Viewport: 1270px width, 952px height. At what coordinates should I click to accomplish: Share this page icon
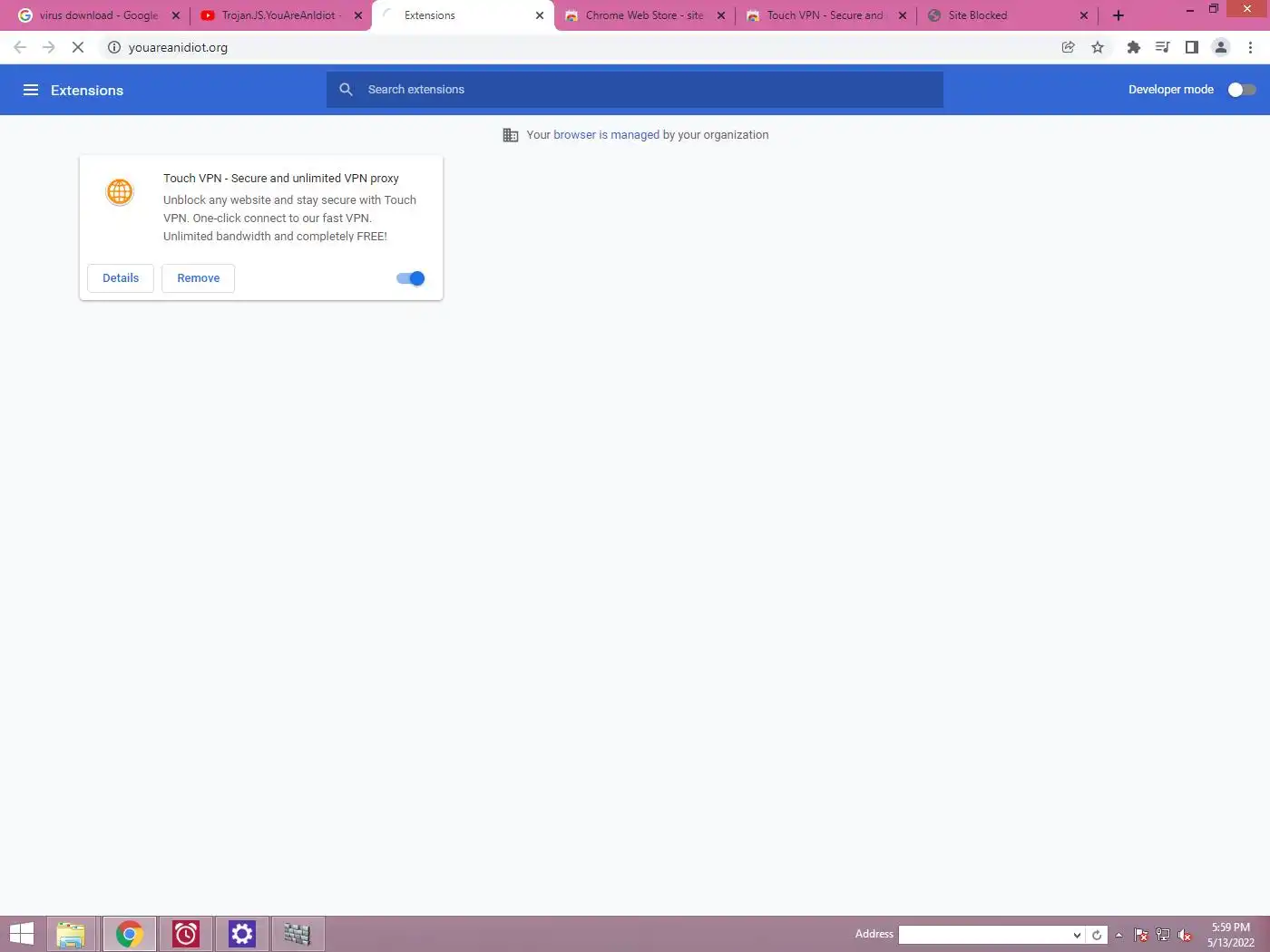[x=1069, y=47]
